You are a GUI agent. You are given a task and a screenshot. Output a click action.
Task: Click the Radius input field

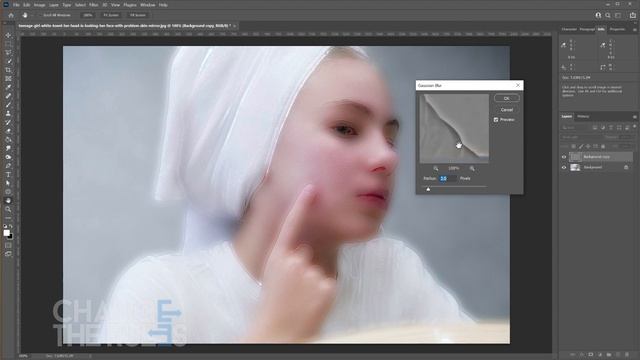[x=448, y=179]
